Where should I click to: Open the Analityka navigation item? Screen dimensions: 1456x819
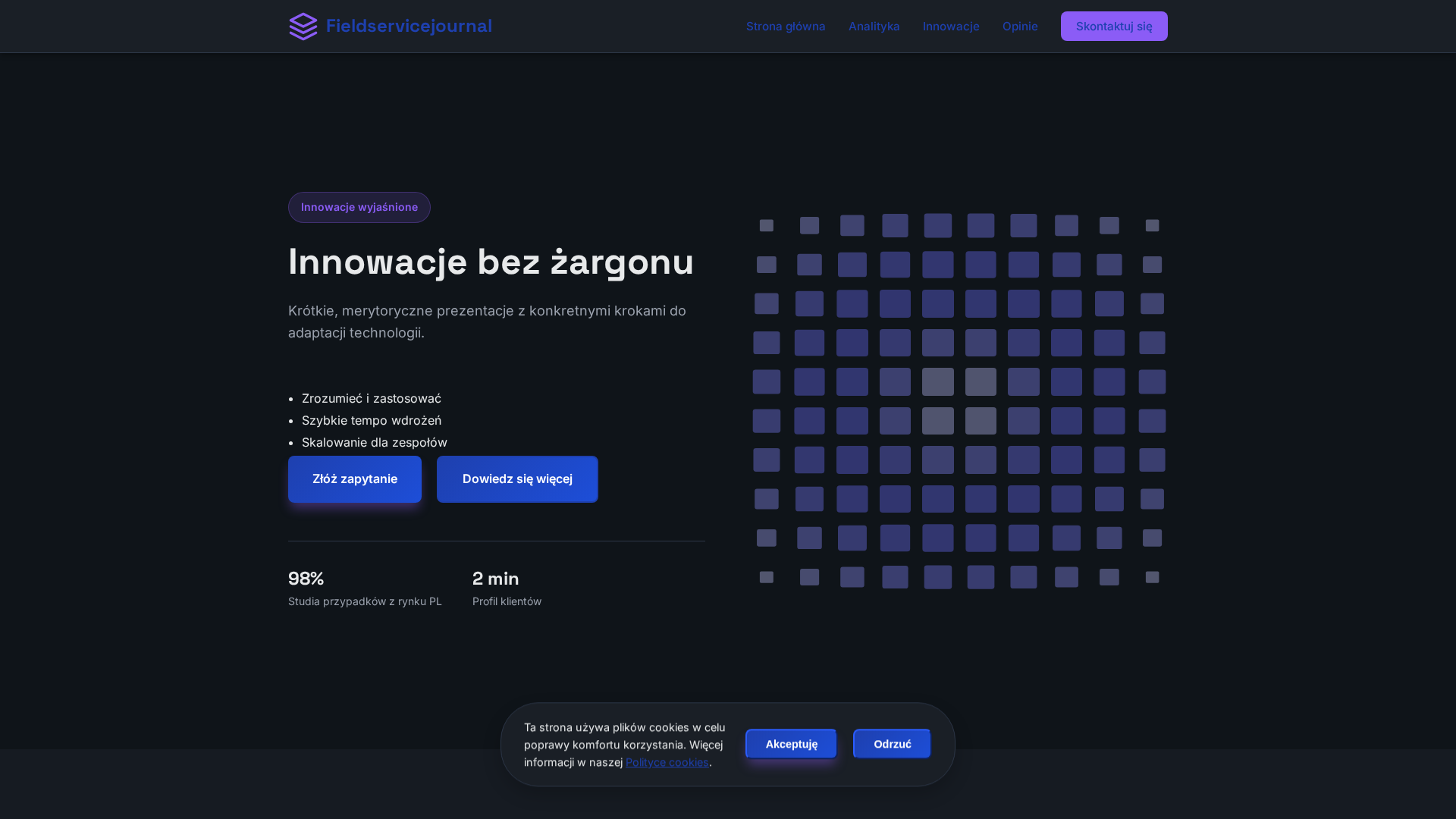(874, 27)
